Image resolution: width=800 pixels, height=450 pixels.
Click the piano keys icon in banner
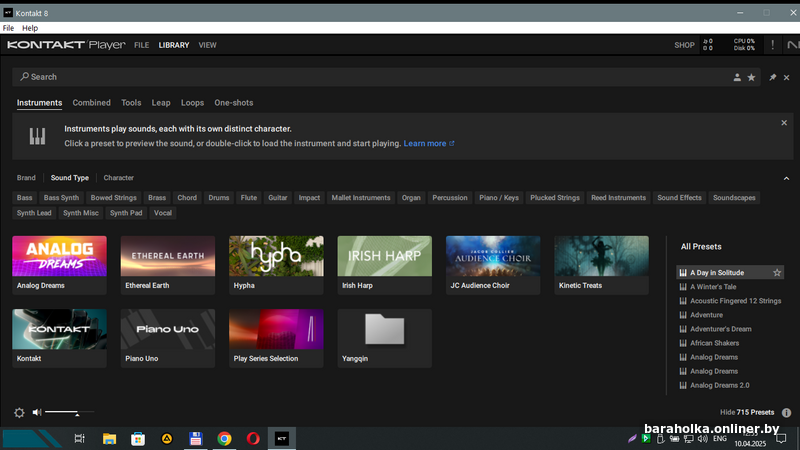point(37,136)
